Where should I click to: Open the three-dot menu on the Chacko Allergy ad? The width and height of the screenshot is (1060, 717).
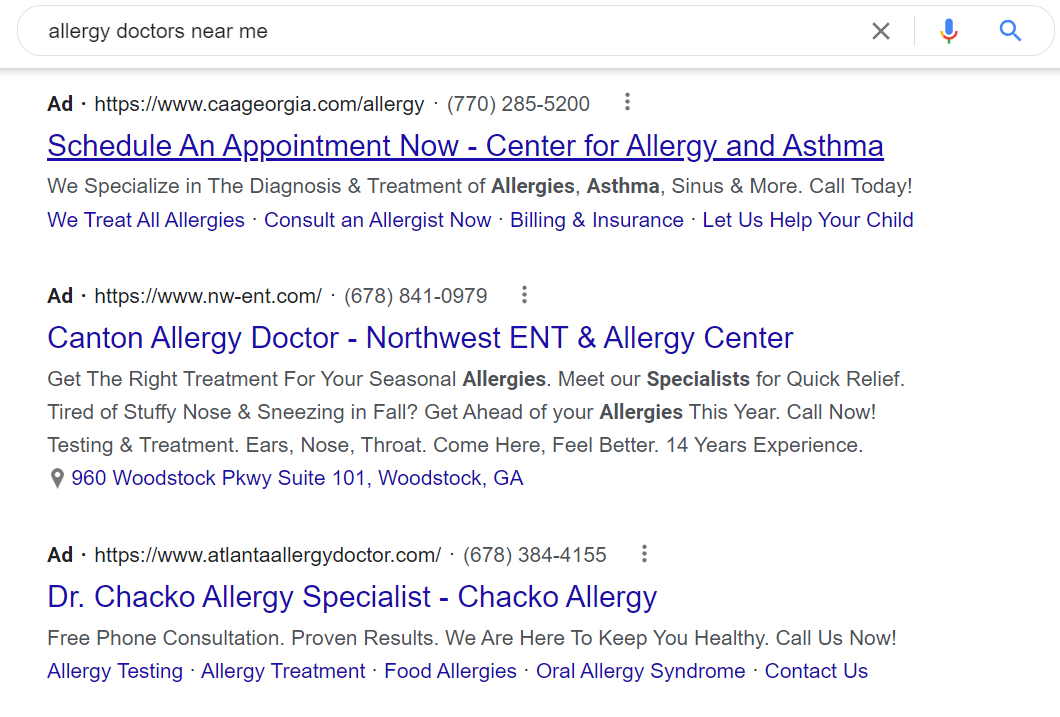[644, 553]
